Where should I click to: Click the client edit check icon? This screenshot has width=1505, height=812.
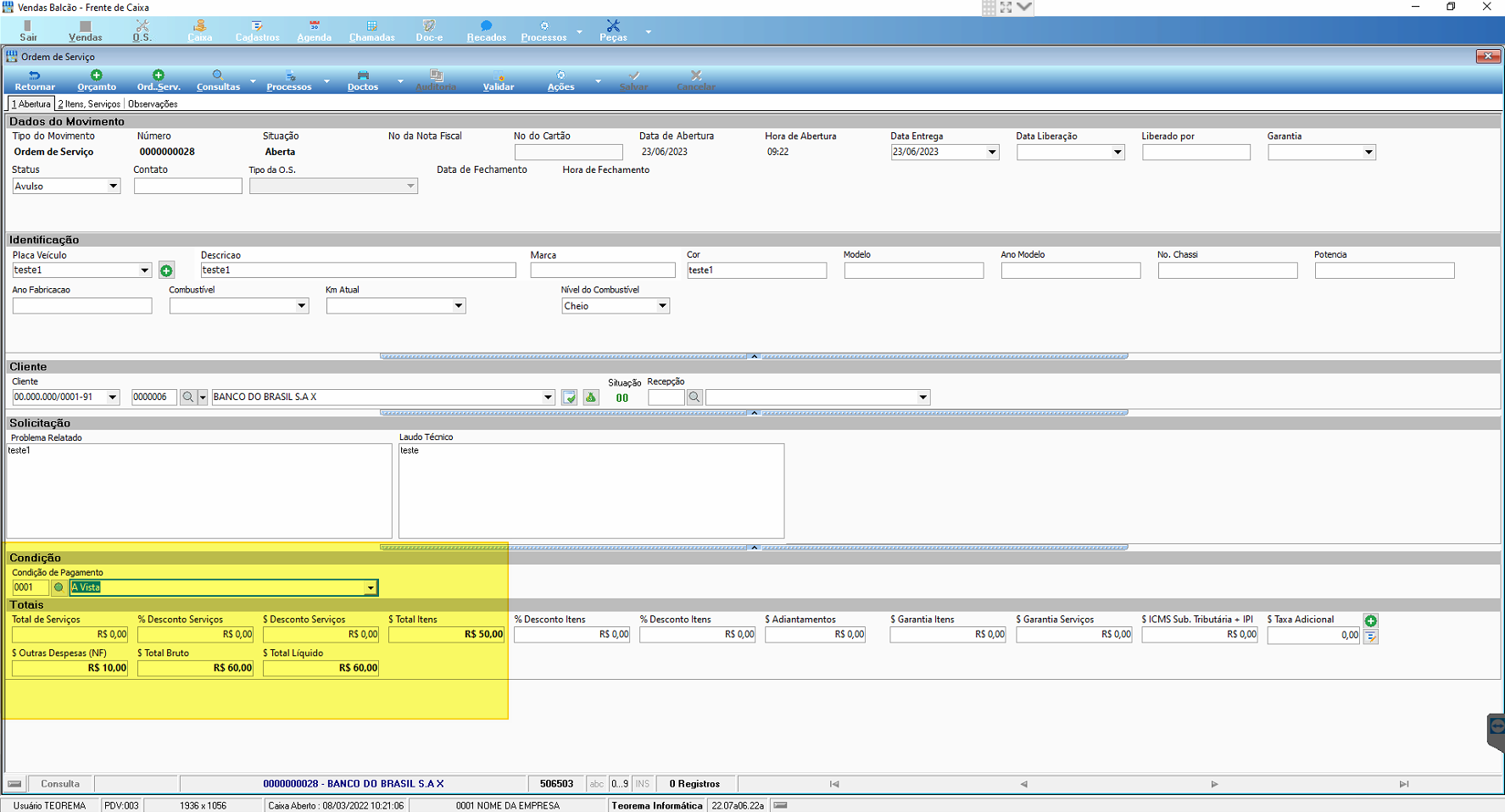point(570,397)
